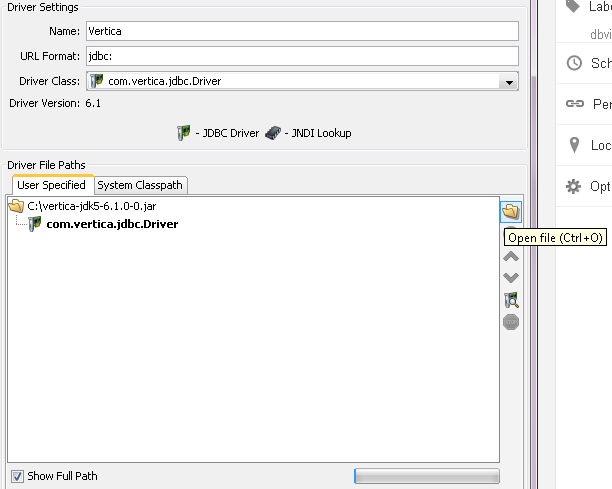This screenshot has height=489, width=612.
Task: Click the Driver Version value 6.1
Action: (x=93, y=103)
